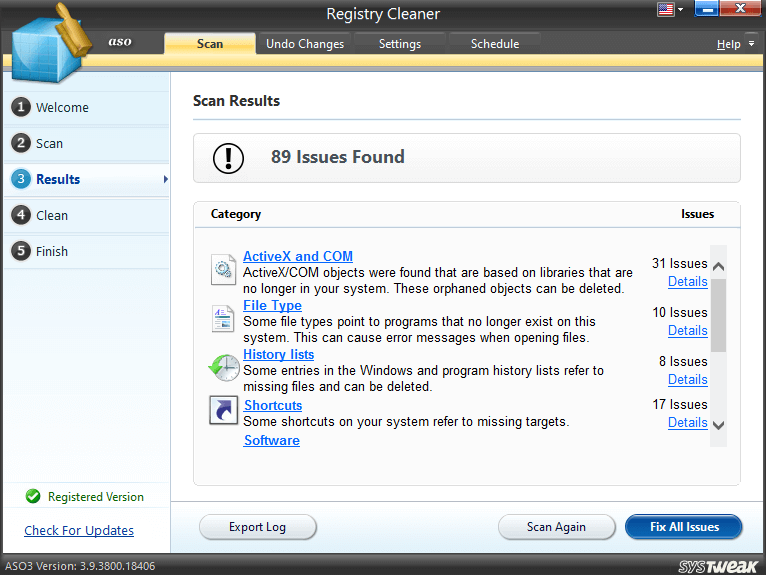Open the Settings tab

(x=400, y=43)
